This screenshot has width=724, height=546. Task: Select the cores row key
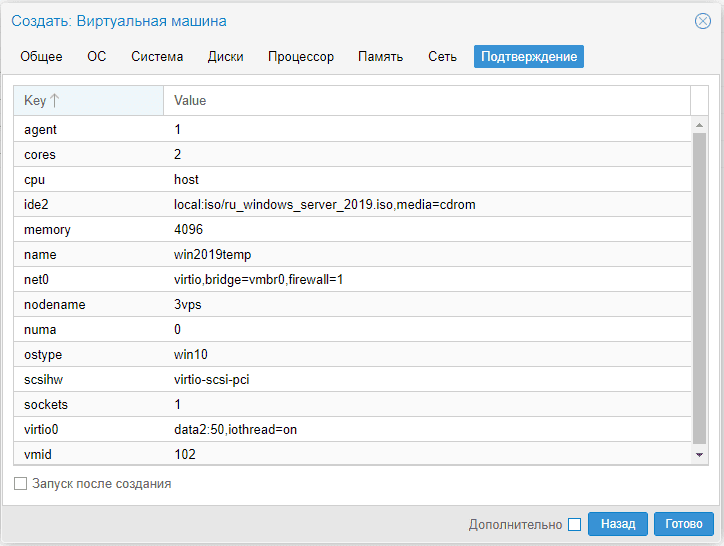tap(40, 154)
